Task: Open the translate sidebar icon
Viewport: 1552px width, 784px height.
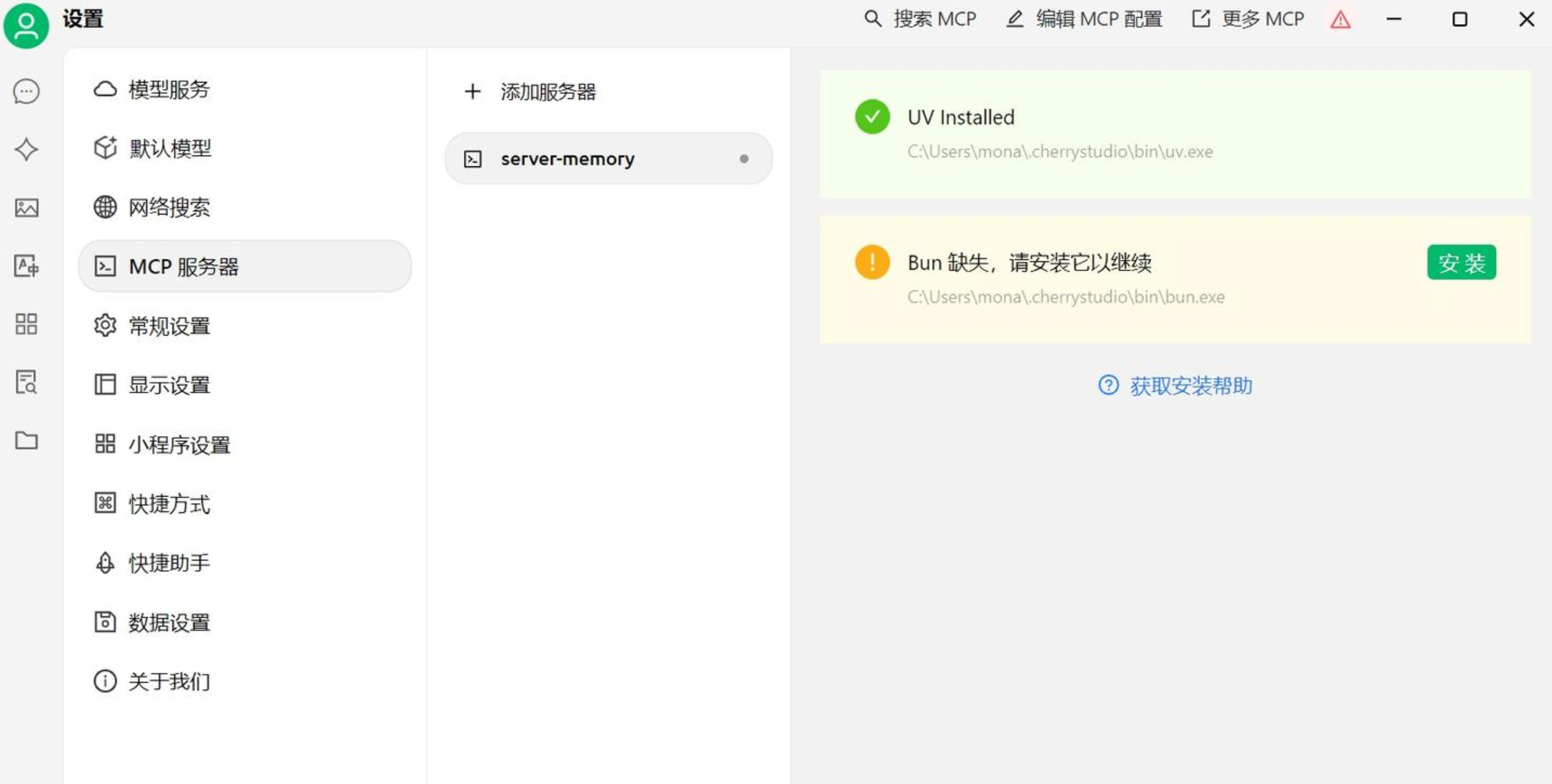Action: (26, 266)
